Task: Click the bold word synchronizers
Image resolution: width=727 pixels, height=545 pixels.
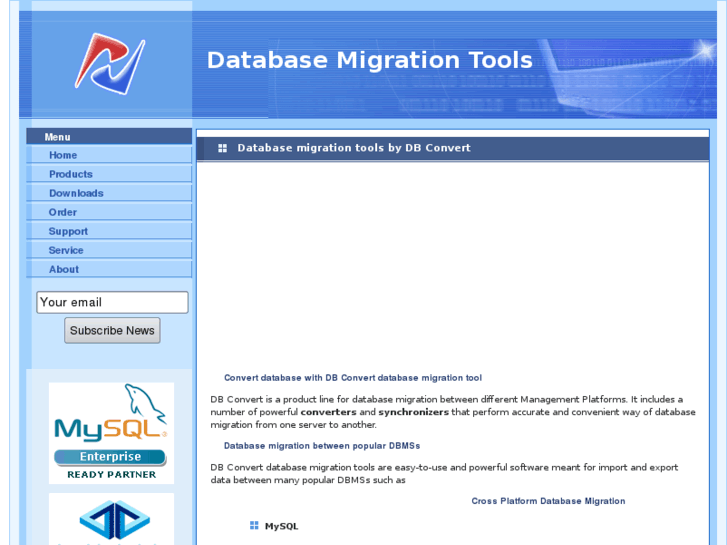Action: point(414,412)
